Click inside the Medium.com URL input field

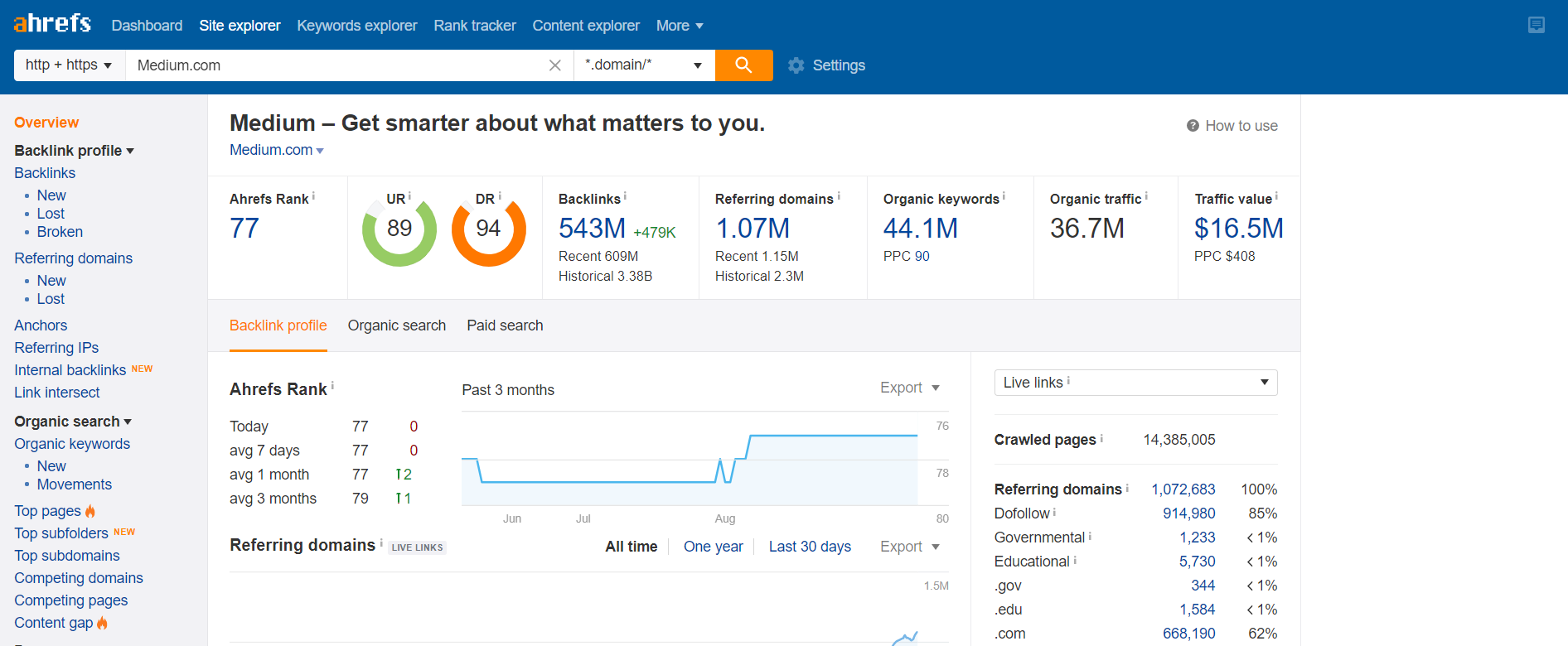point(332,65)
